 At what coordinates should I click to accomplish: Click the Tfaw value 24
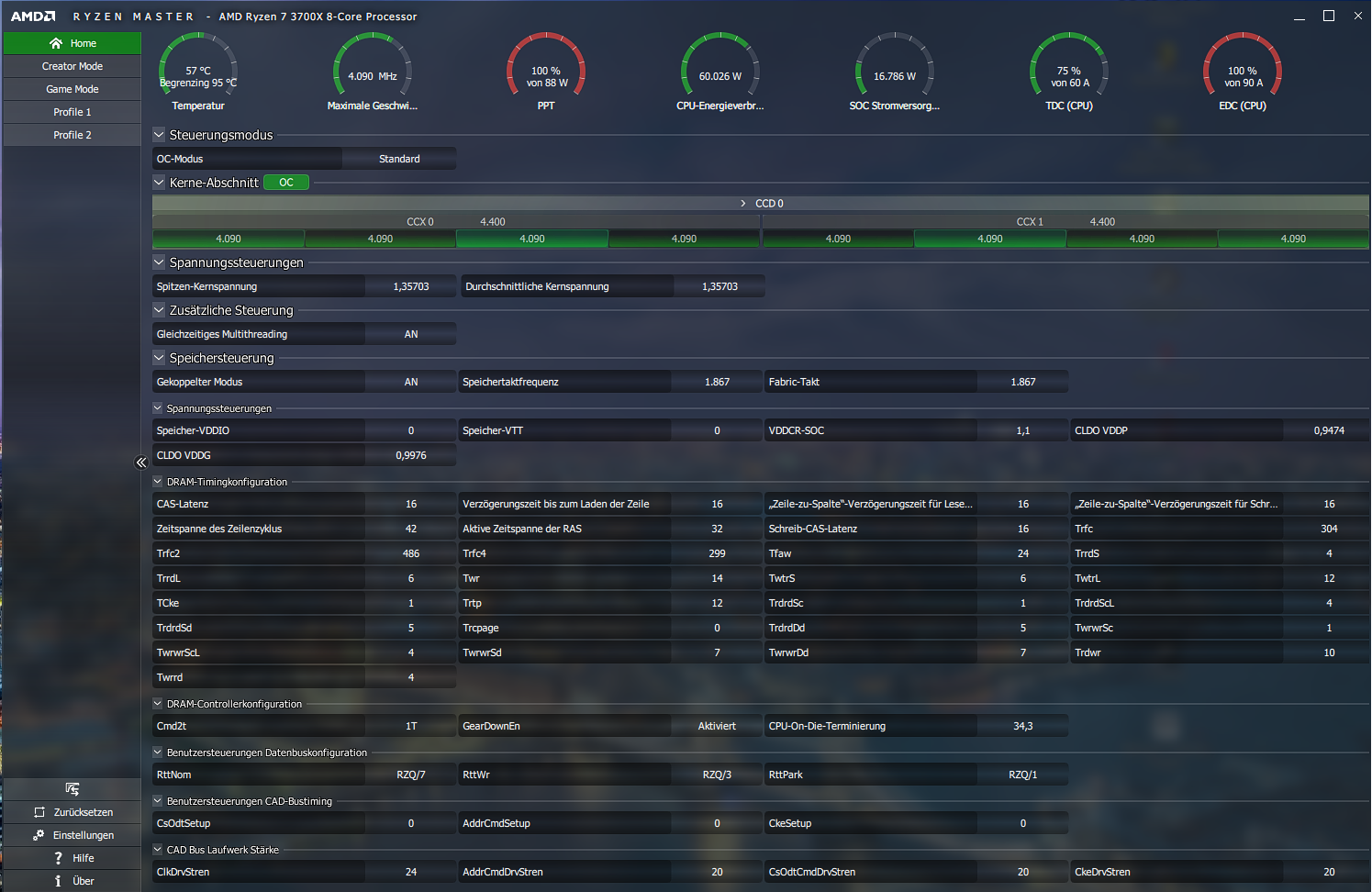tap(1022, 553)
